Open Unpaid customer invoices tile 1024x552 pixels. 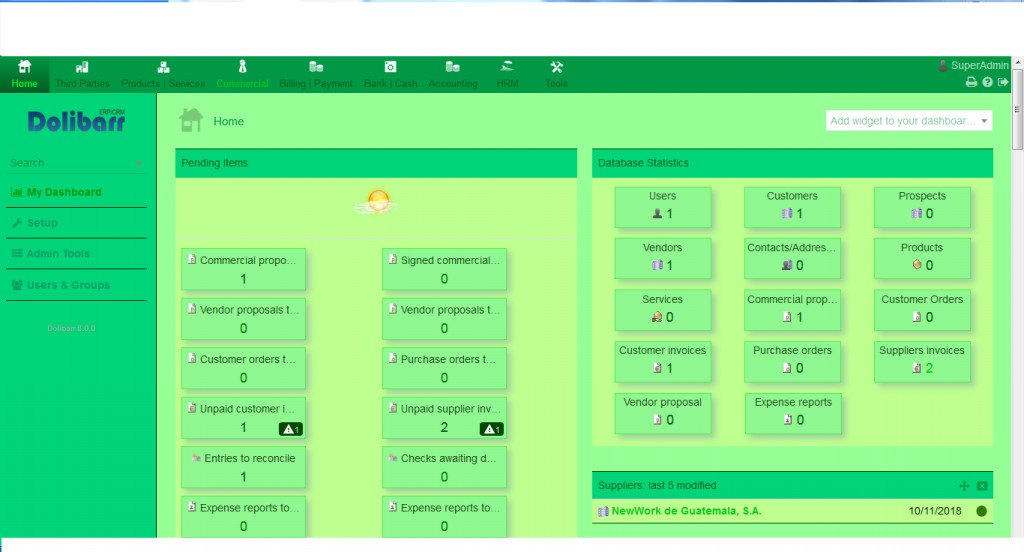pos(243,418)
